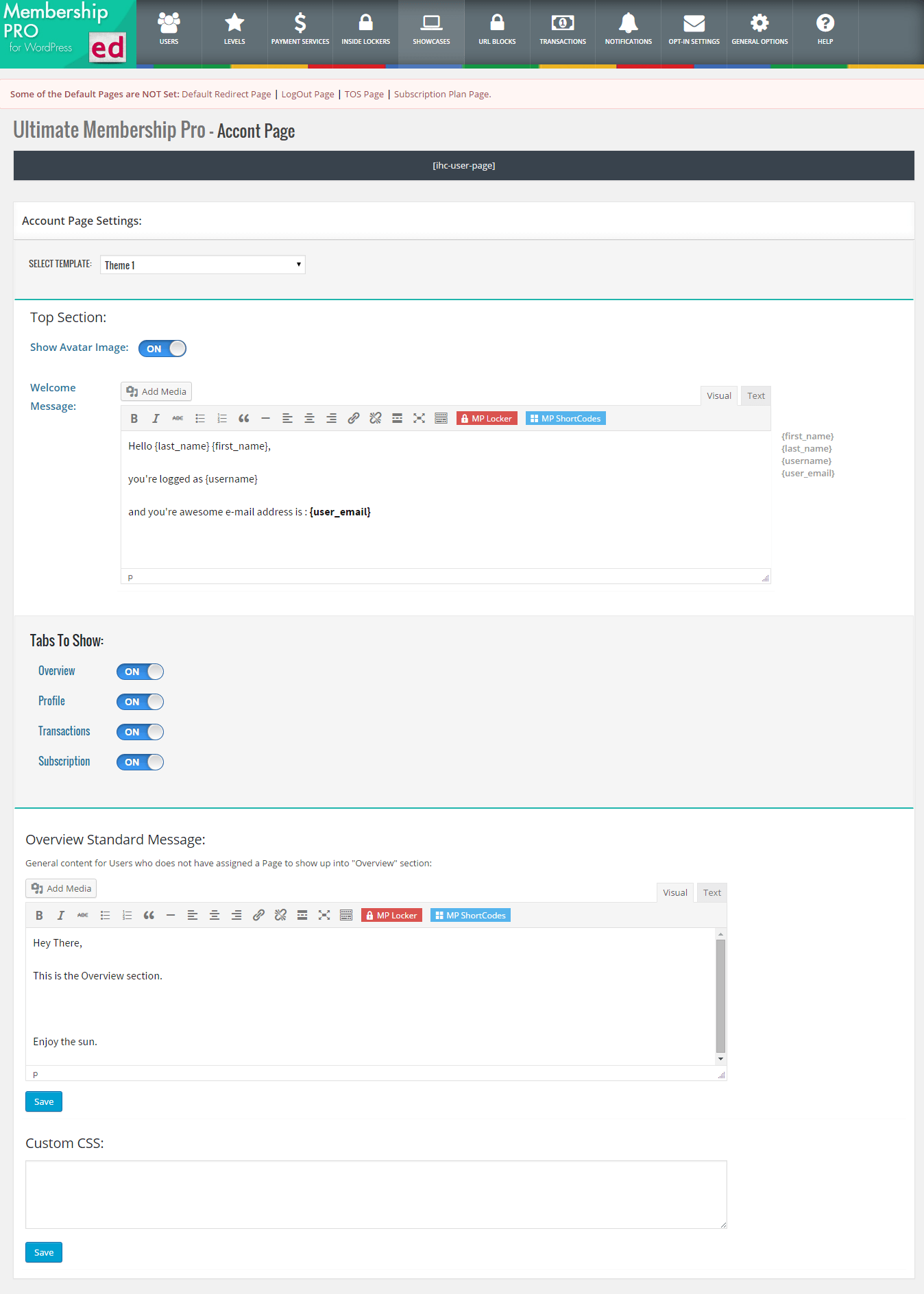Screen dimensions: 924x1294
Task: Toggle the Overview tab switch
Action: point(140,672)
